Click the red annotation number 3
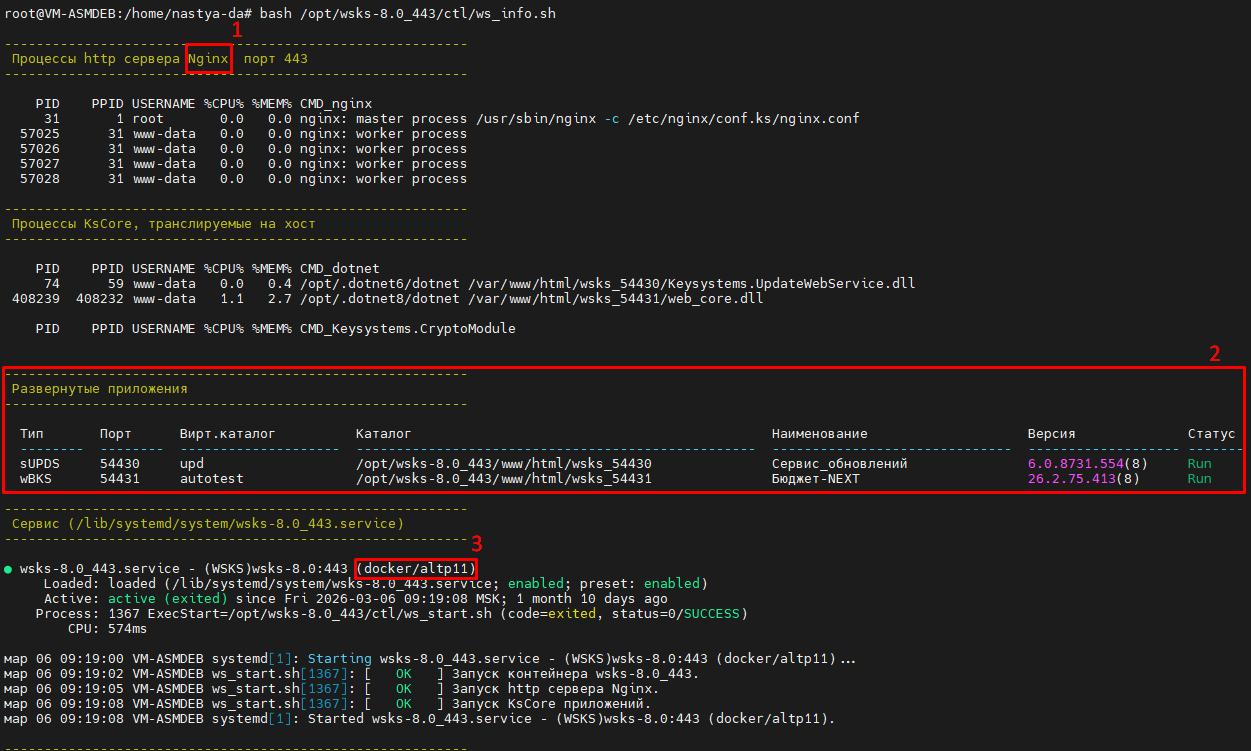This screenshot has height=751, width=1251. (x=477, y=544)
